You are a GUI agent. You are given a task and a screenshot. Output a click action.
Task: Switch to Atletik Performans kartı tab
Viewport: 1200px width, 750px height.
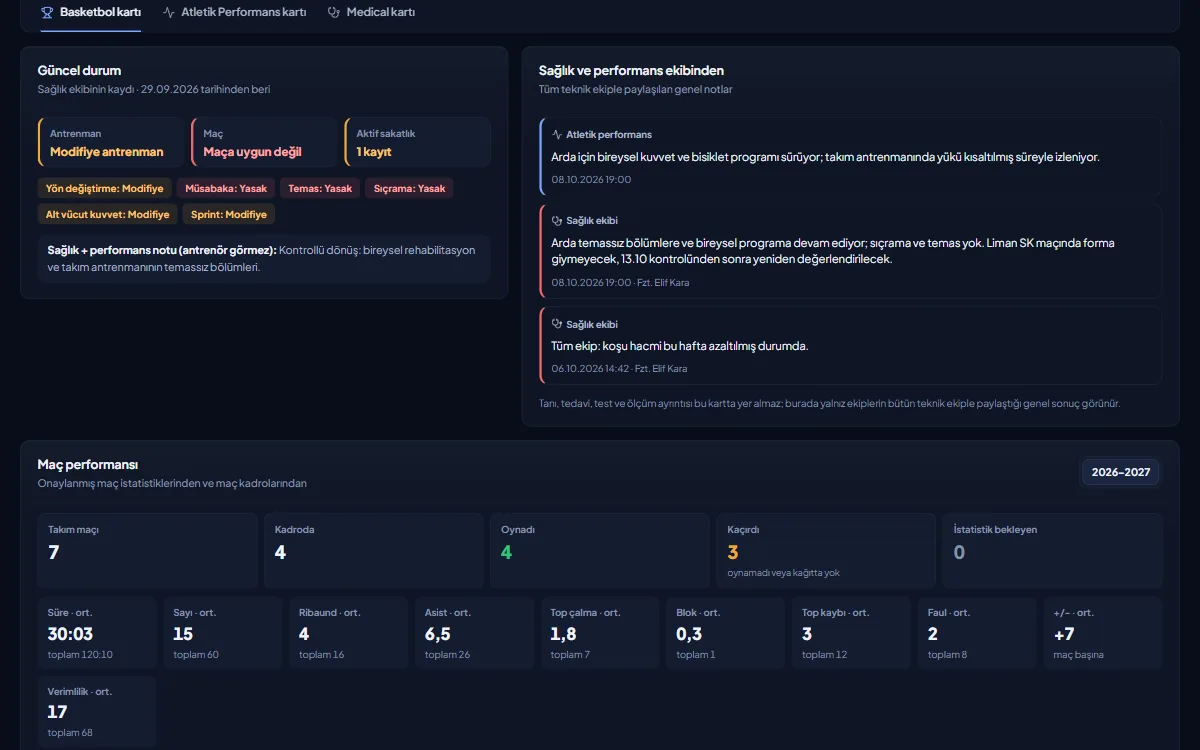click(234, 13)
